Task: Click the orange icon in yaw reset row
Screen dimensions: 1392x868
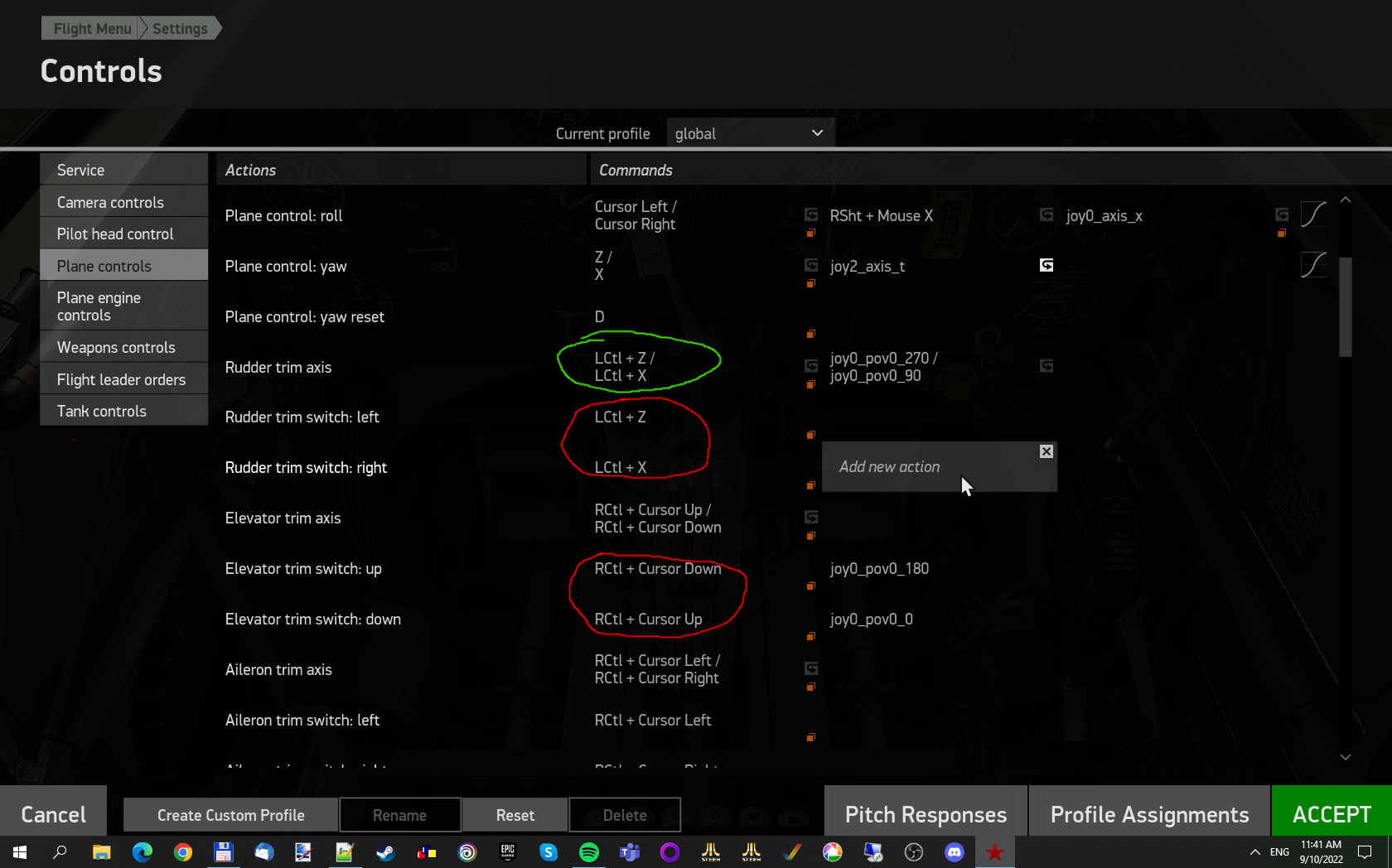Action: [811, 334]
